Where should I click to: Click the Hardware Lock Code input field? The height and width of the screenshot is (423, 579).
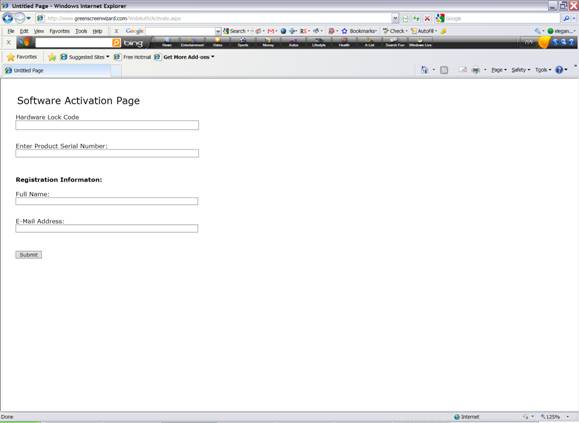(107, 125)
